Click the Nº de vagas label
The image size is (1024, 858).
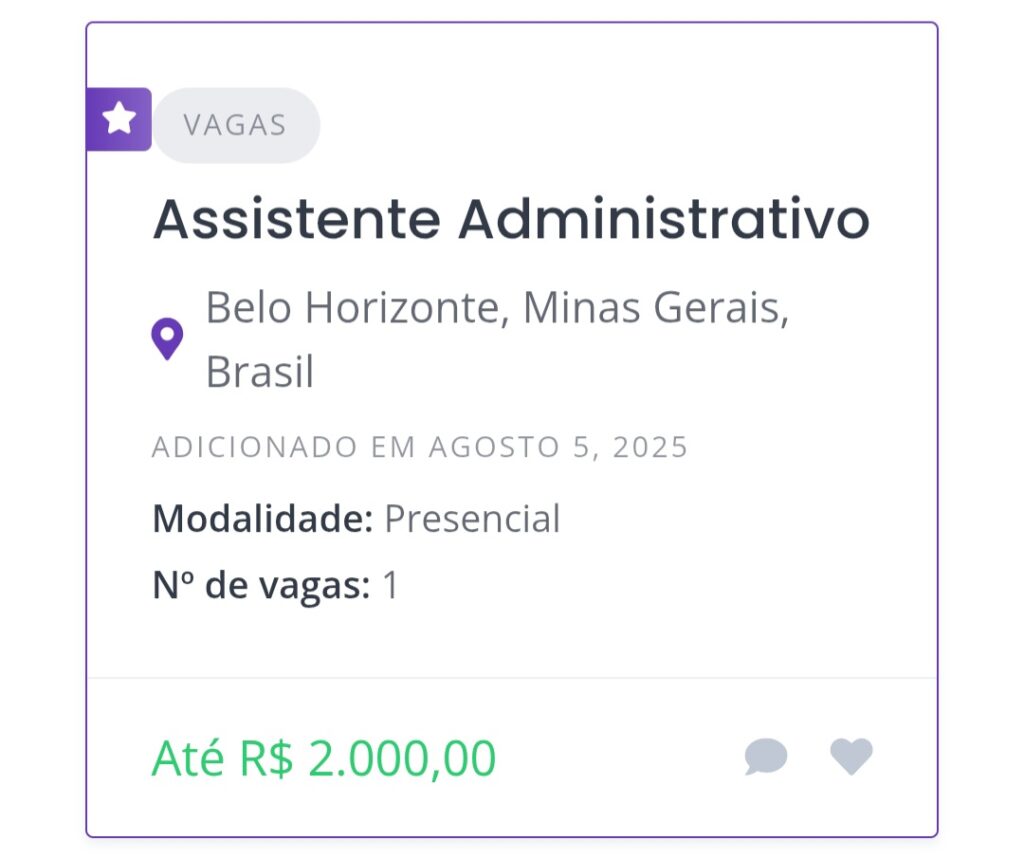tap(261, 585)
